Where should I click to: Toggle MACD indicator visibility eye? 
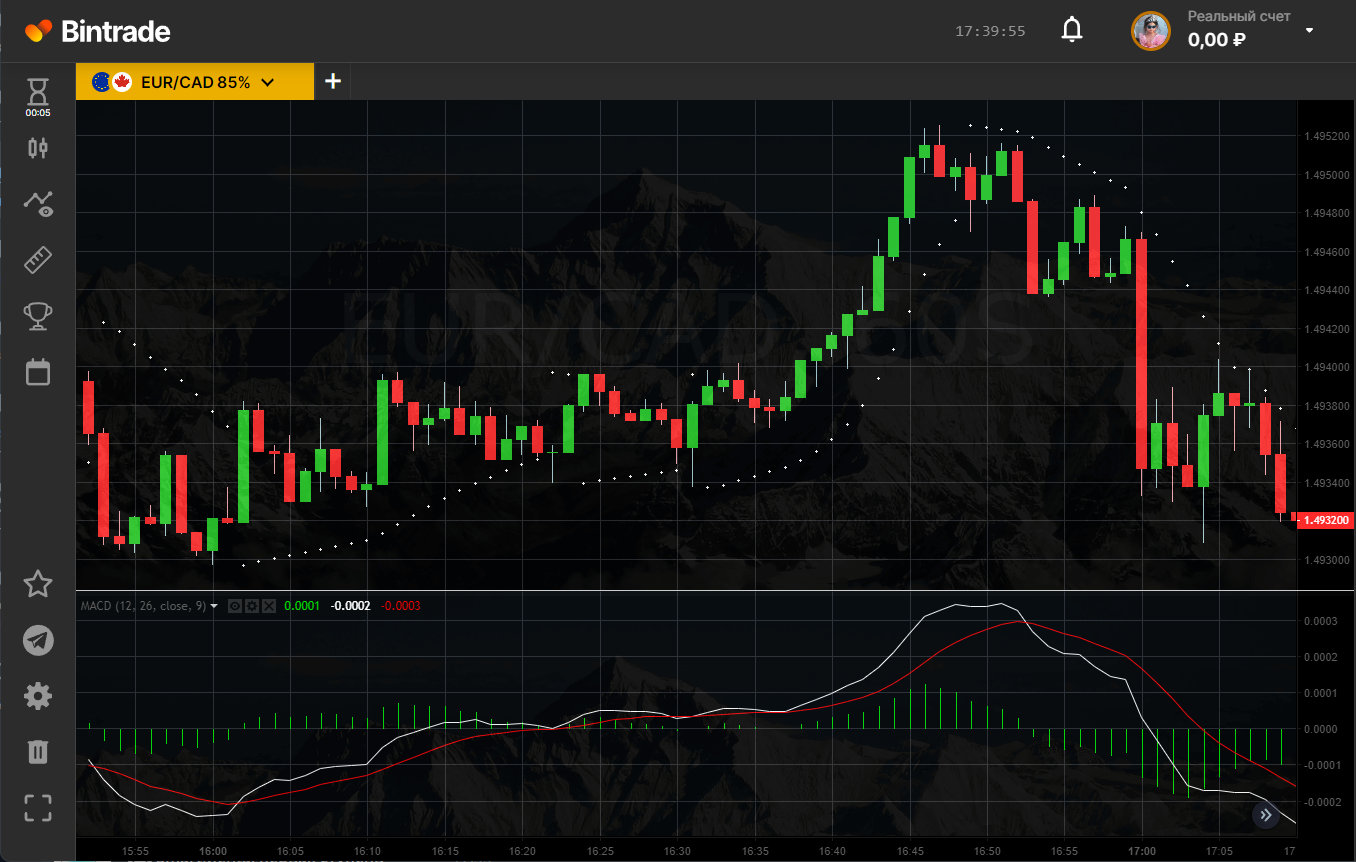tap(235, 606)
